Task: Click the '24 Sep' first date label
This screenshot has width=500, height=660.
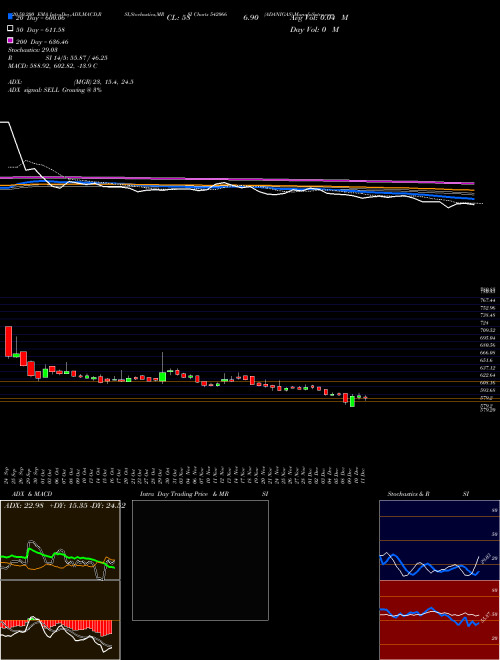Action: 7,475
